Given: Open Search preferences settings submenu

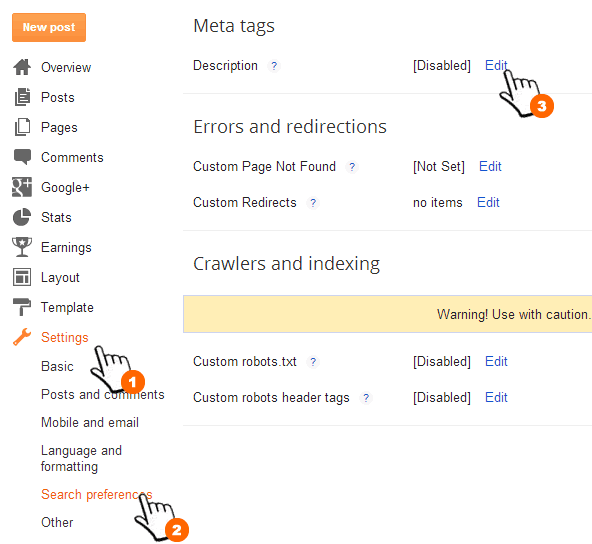Looking at the screenshot, I should [x=97, y=495].
